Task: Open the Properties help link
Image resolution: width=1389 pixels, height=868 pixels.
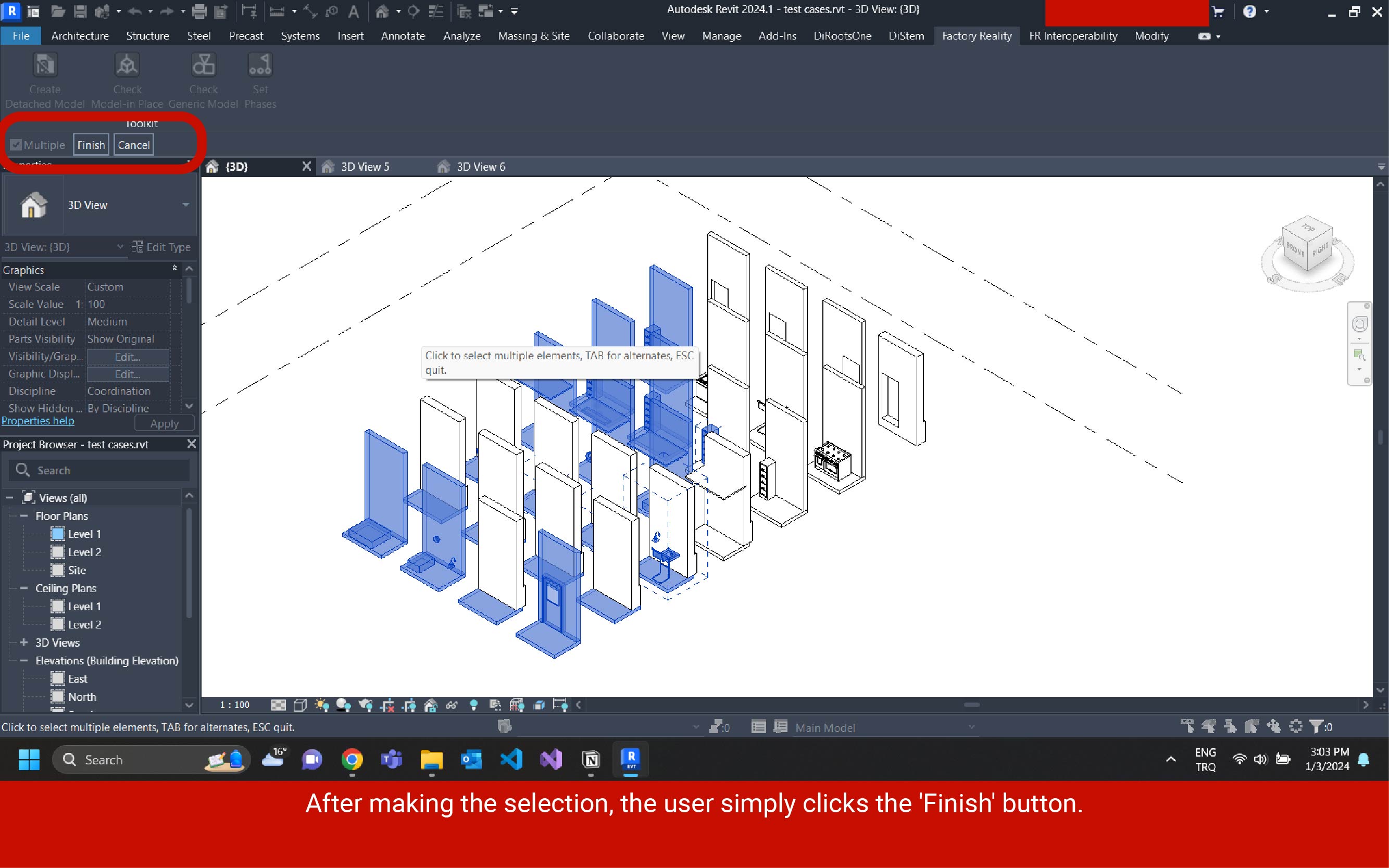Action: (38, 421)
